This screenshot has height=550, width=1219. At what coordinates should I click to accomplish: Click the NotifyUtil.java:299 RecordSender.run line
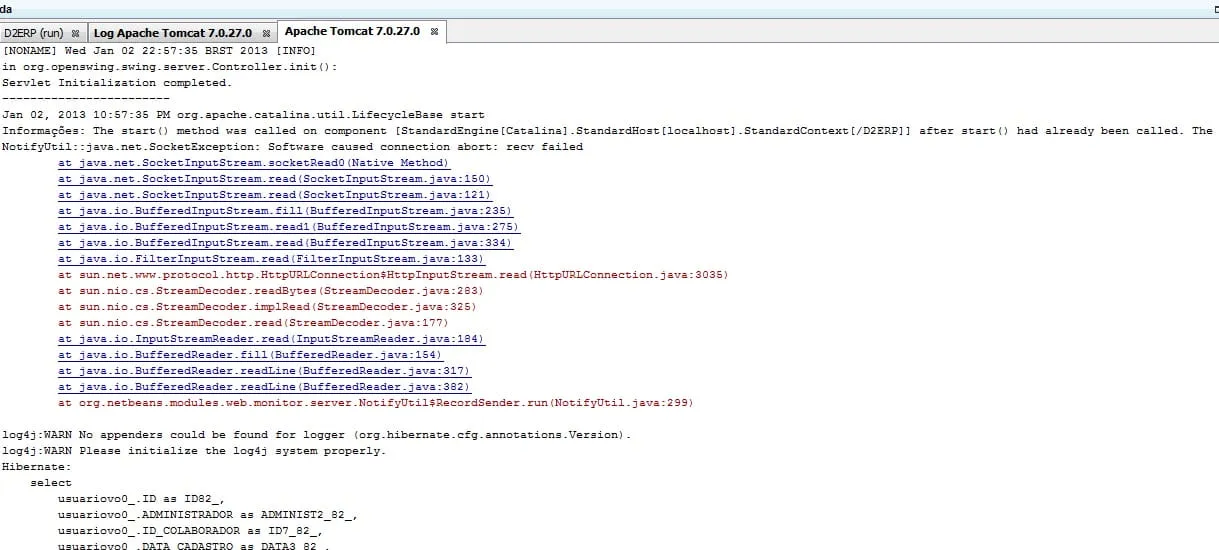376,403
